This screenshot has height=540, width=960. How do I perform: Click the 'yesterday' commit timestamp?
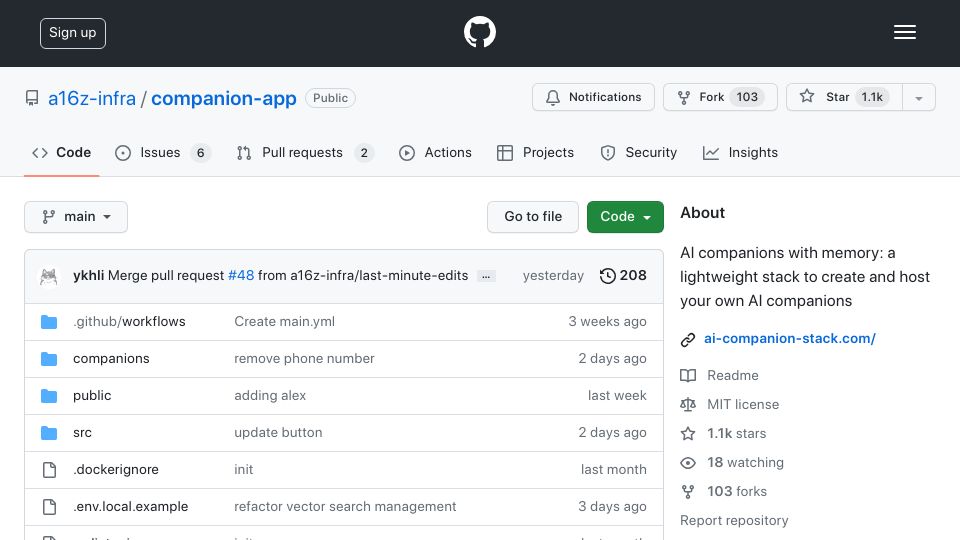(x=553, y=276)
